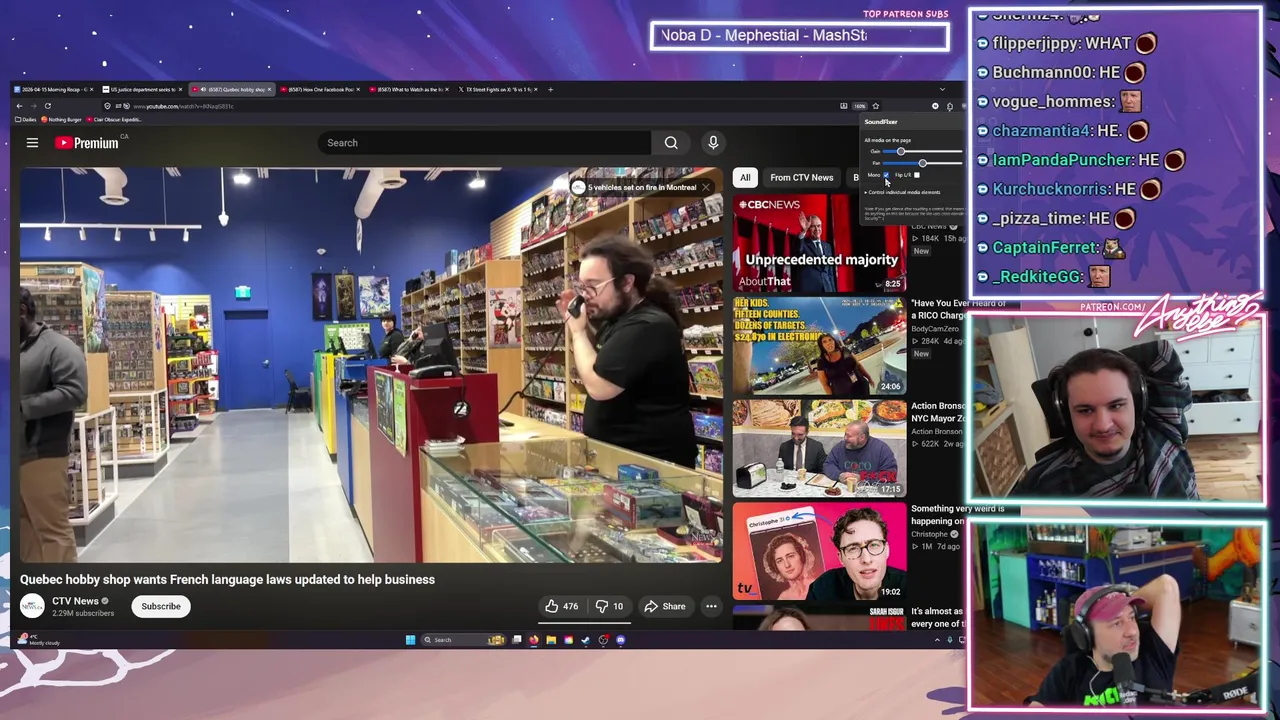
Task: Click the Firefox account icon in toolbar
Action: click(935, 106)
